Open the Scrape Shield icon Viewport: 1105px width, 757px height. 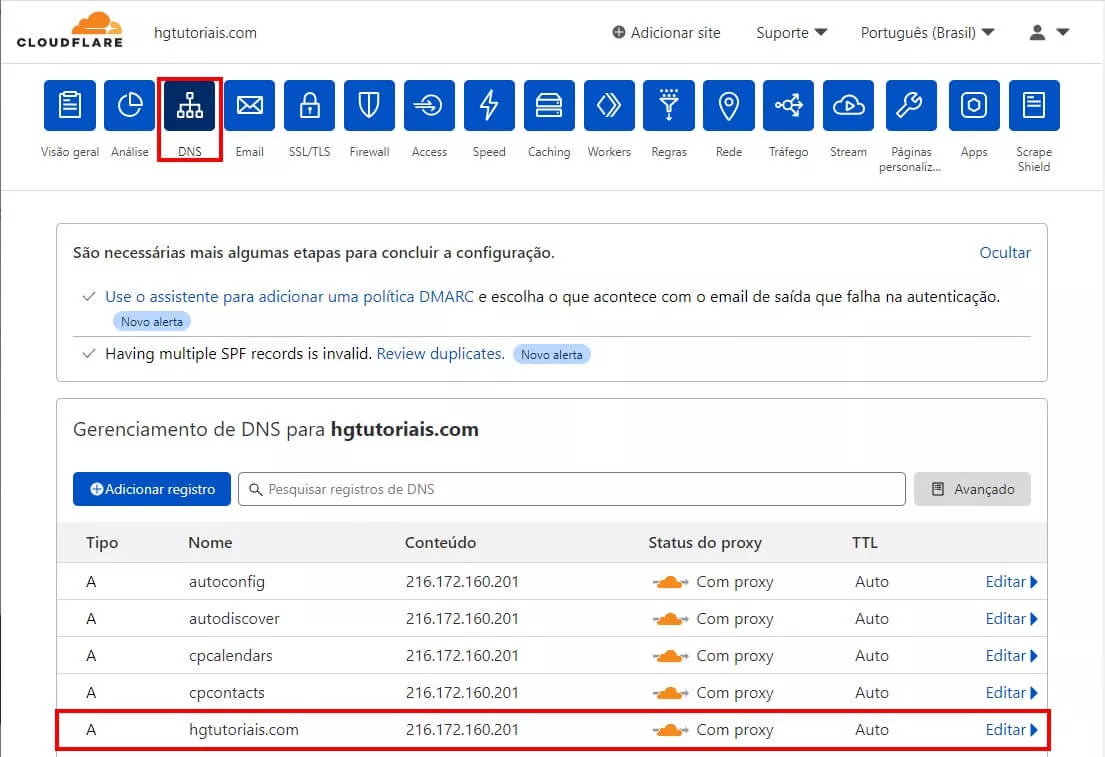[x=1034, y=106]
